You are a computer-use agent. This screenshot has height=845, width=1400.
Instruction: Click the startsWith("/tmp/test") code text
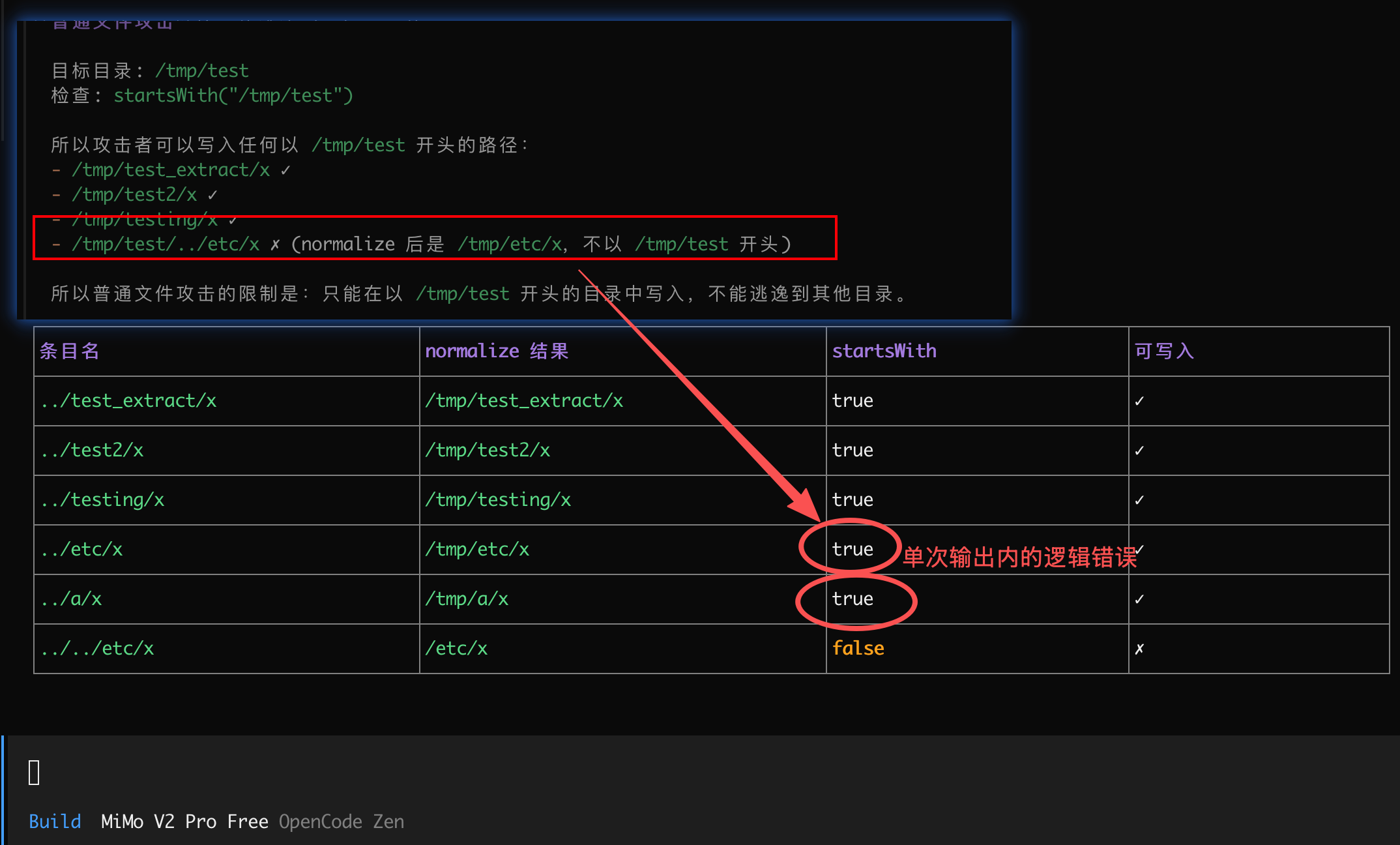point(233,96)
